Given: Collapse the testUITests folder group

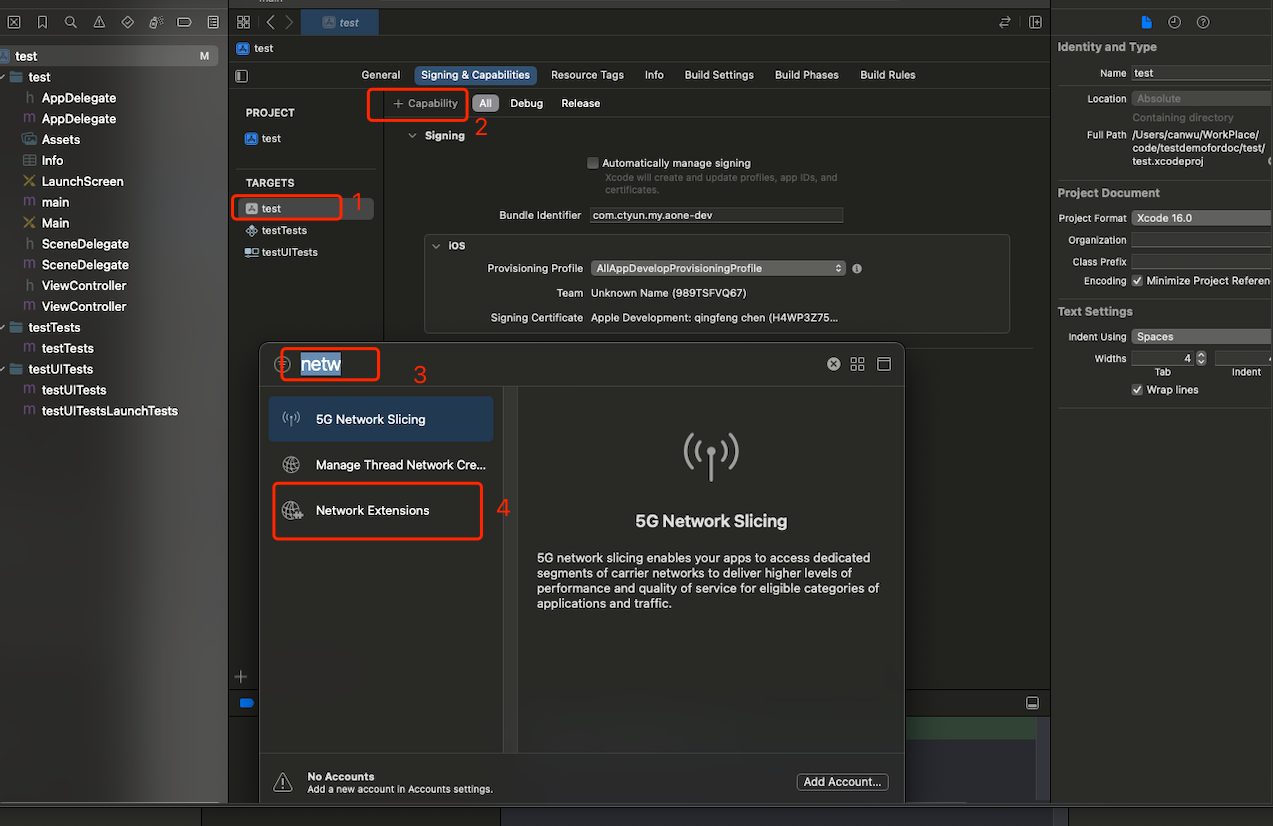Looking at the screenshot, I should pos(4,369).
